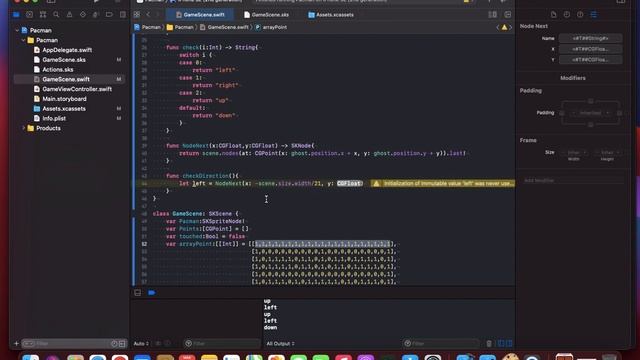Open Assets.xcassets in navigator
The width and height of the screenshot is (640, 360).
tap(64, 109)
